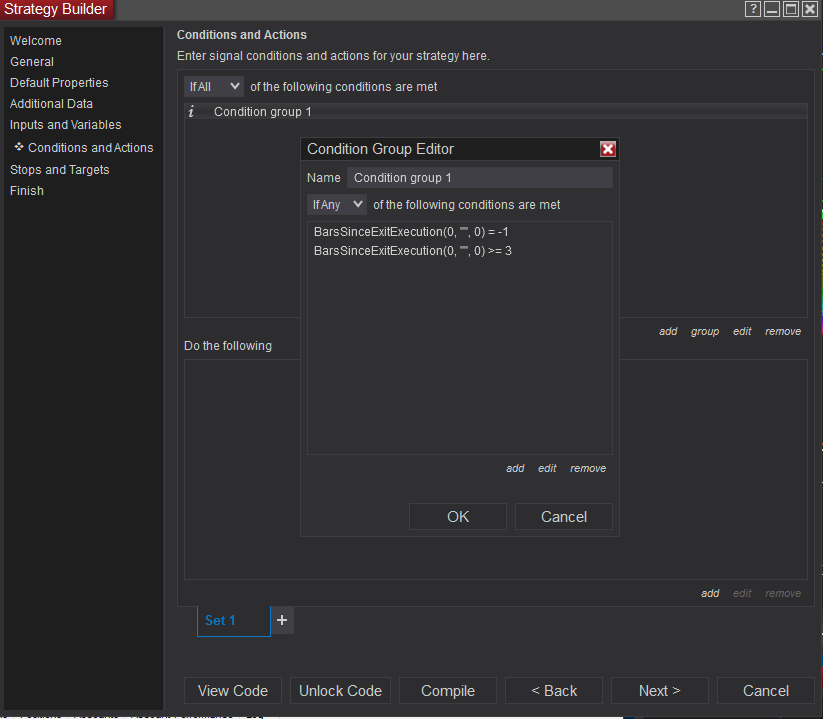Select the Set 1 tab
Viewport: 823px width, 719px height.
(x=234, y=621)
